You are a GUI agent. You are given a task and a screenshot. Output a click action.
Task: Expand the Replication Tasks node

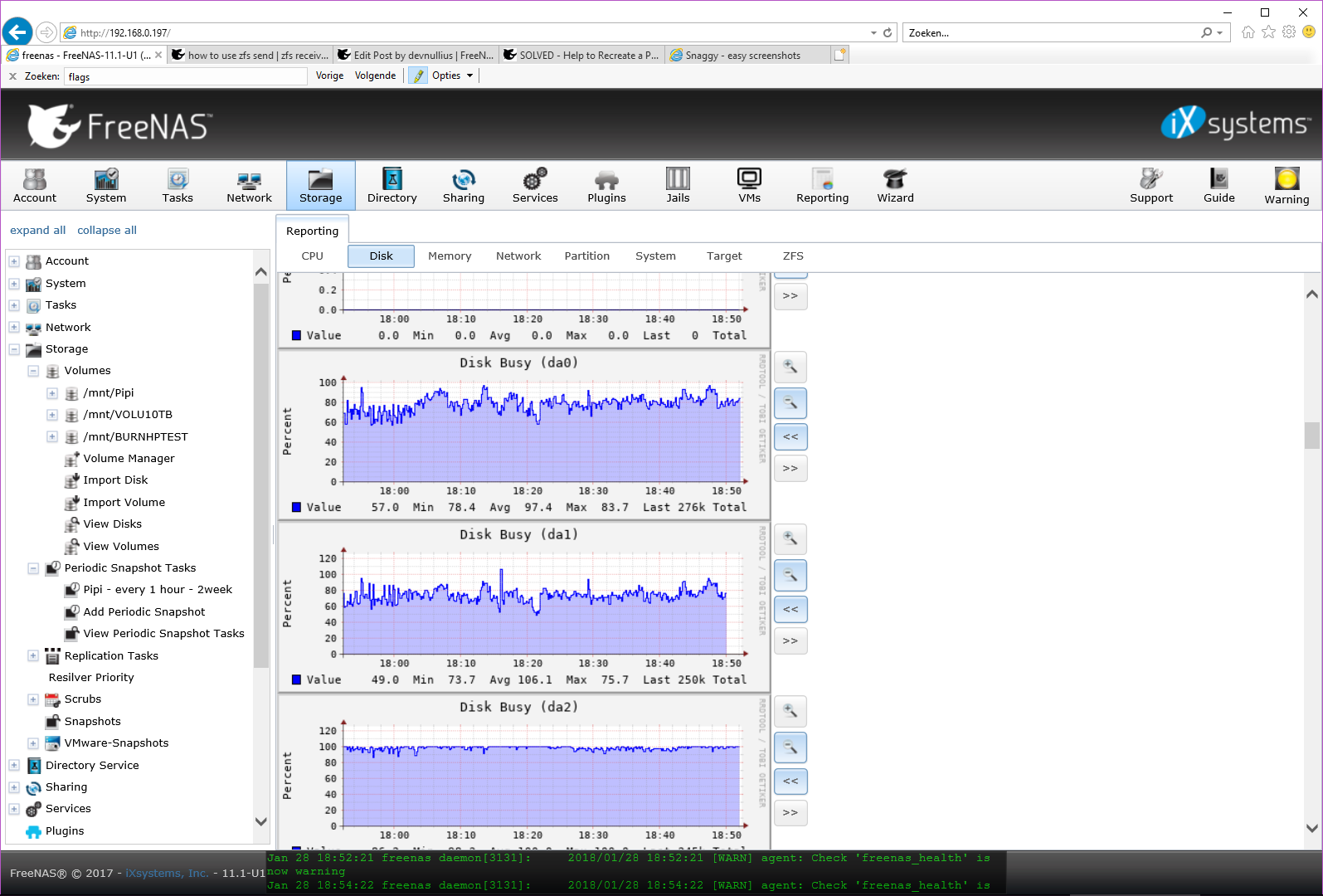33,655
